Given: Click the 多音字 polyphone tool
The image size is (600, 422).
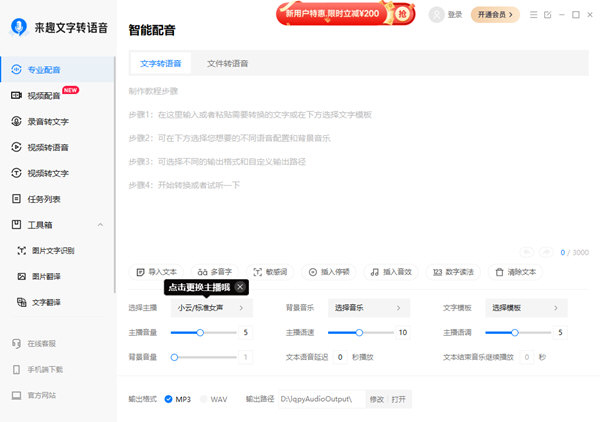Looking at the screenshot, I should (215, 271).
